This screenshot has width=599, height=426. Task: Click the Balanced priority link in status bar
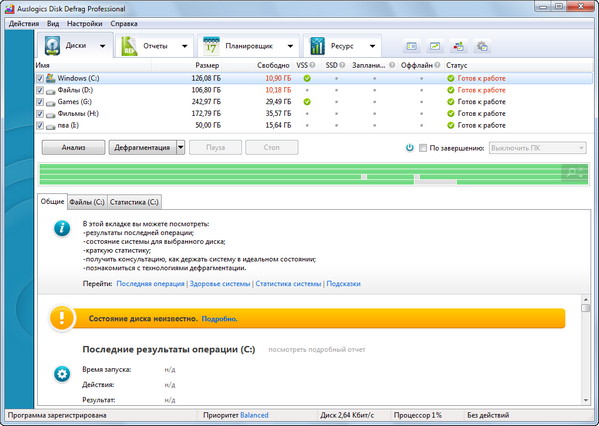[x=254, y=415]
